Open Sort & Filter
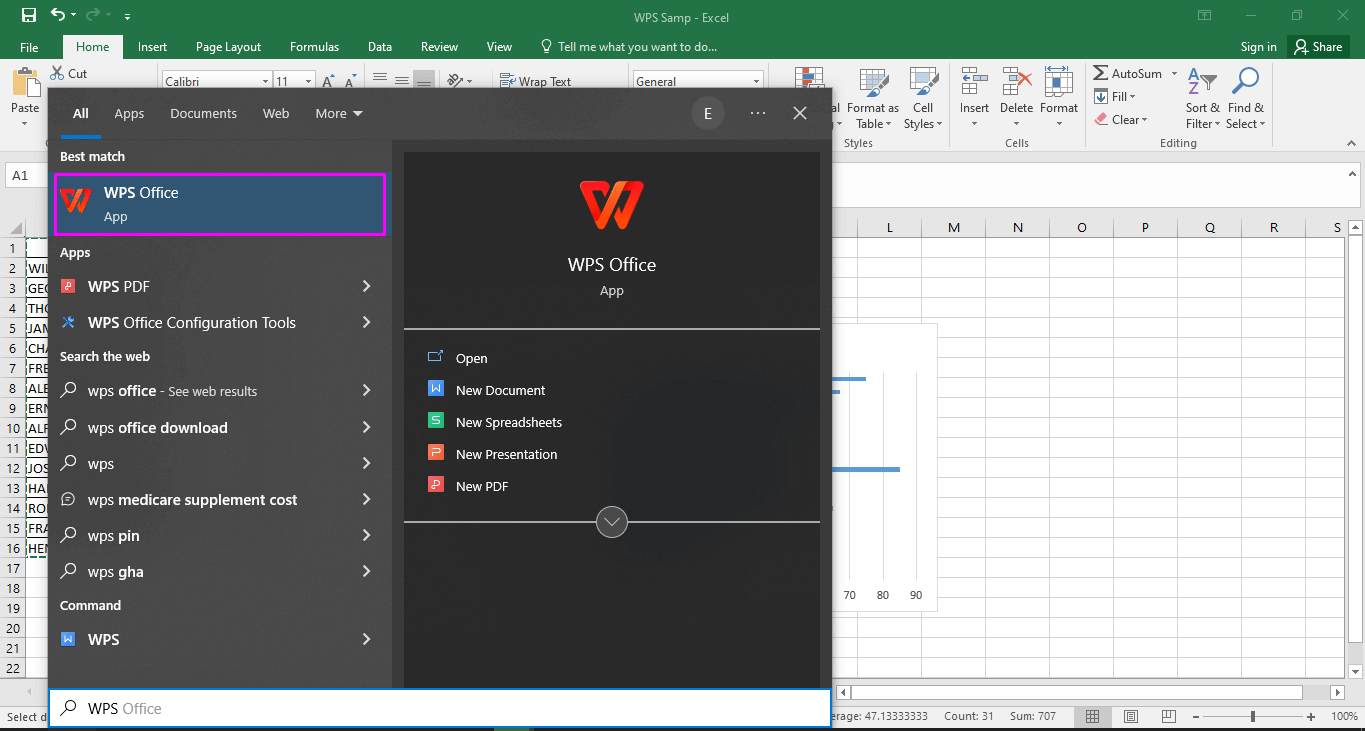 click(1201, 99)
